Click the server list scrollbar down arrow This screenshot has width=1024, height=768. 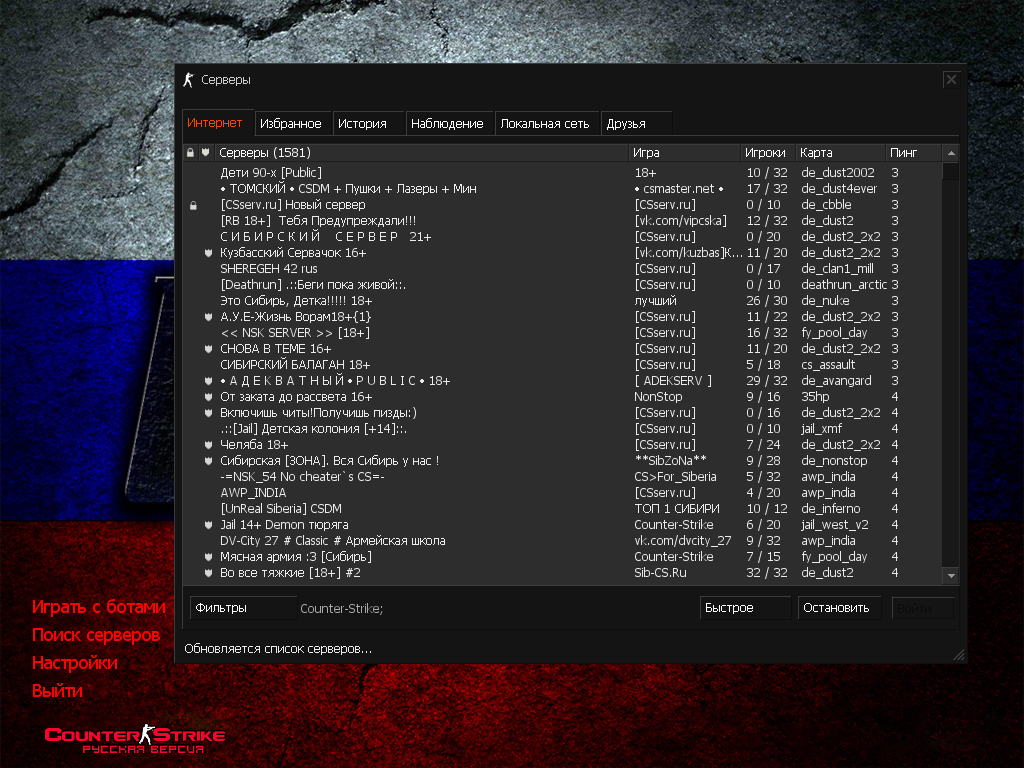pyautogui.click(x=951, y=575)
